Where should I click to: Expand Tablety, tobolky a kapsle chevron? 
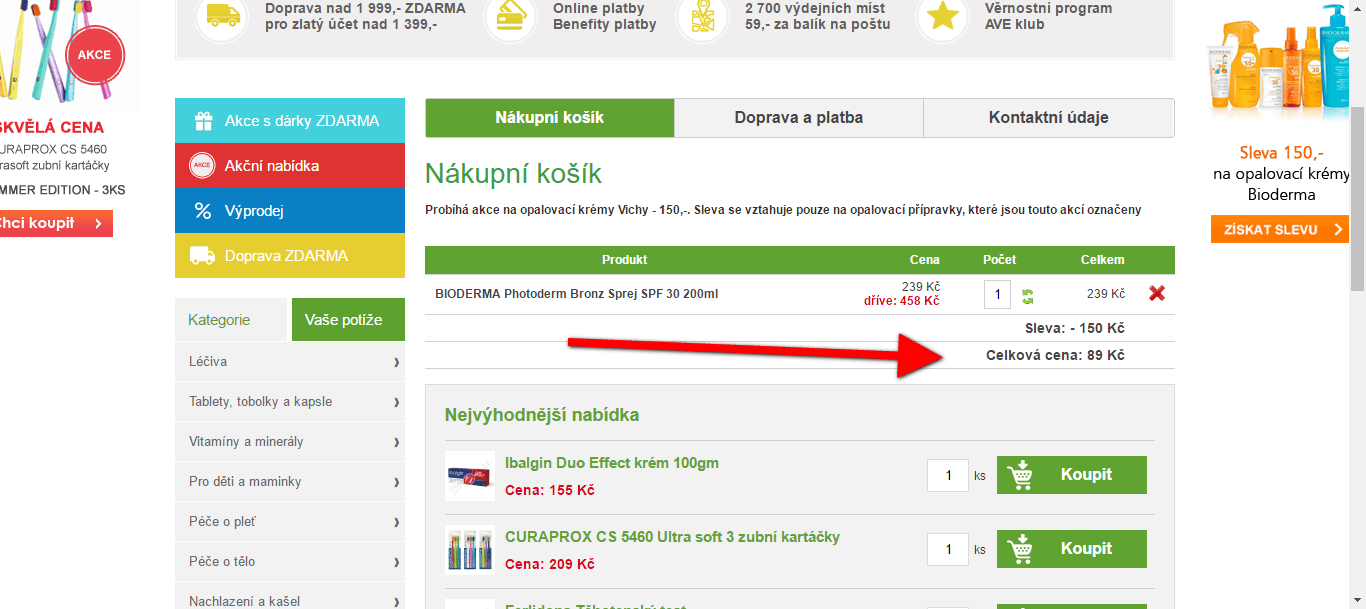coord(396,402)
